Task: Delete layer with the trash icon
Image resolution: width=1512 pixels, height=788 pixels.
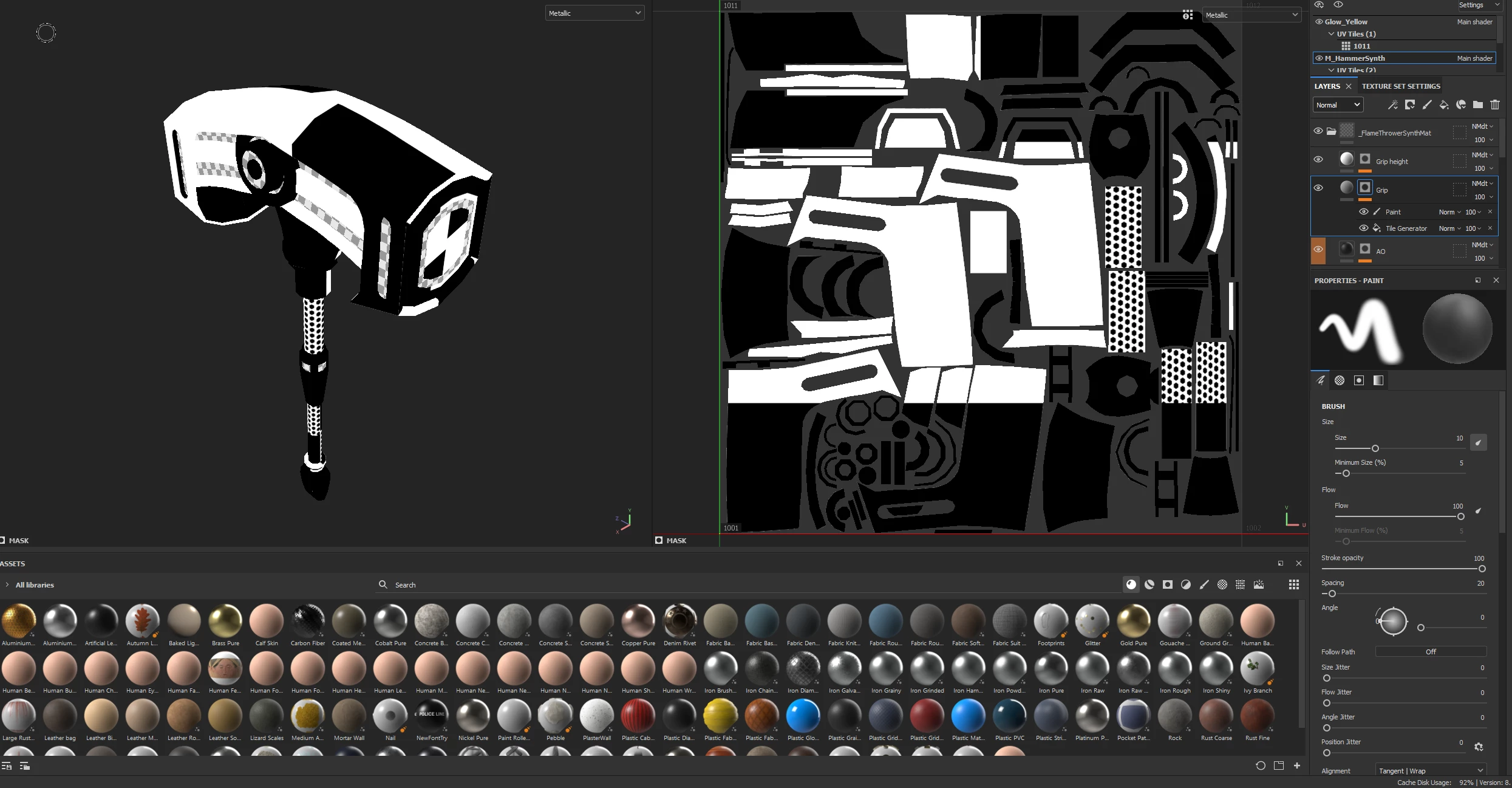Action: 1495,105
